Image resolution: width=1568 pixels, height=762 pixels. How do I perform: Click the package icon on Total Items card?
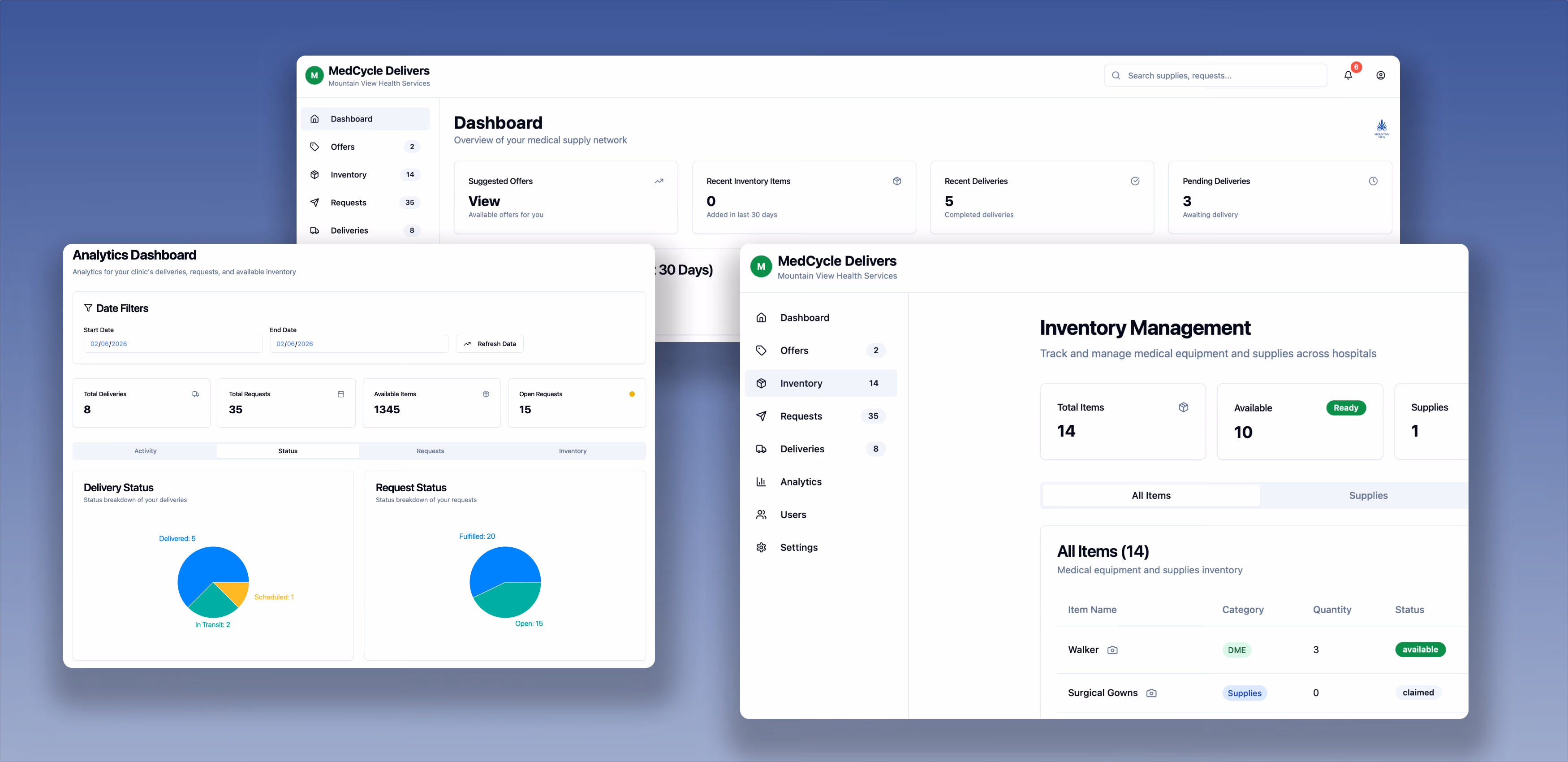coord(1183,407)
